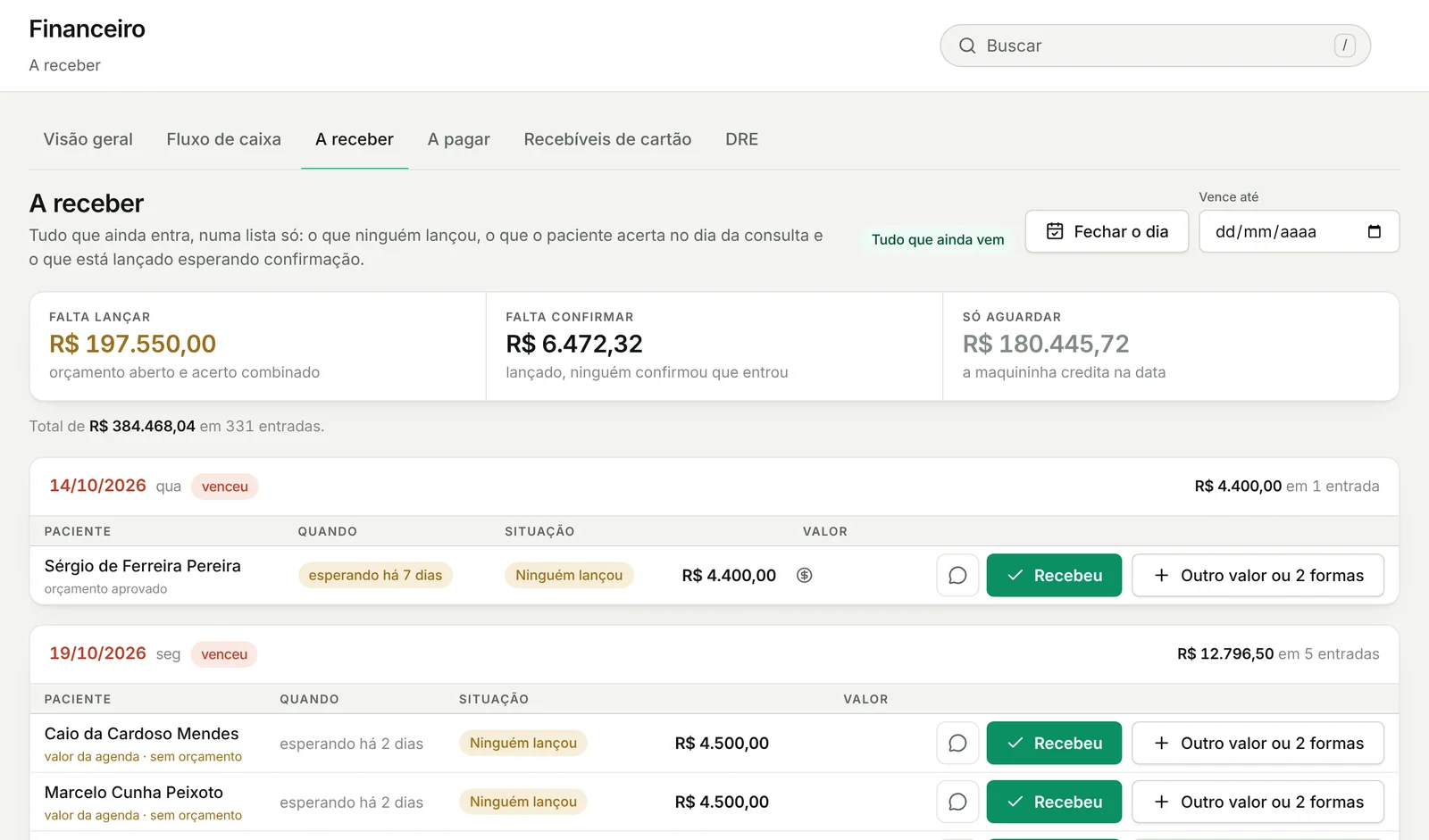Click R$ 4.500,00 in Caio's row
The height and width of the screenshot is (840, 1429).
click(x=722, y=744)
